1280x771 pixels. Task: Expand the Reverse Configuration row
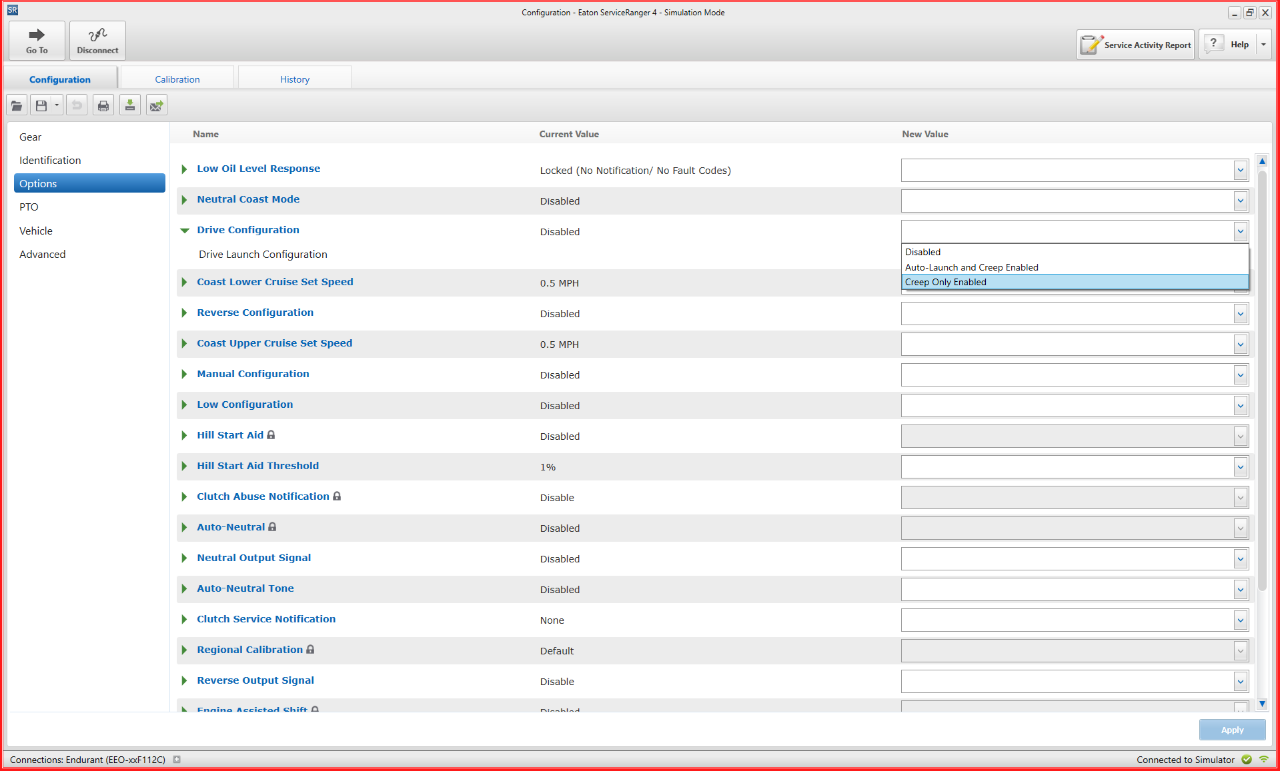[x=184, y=313]
